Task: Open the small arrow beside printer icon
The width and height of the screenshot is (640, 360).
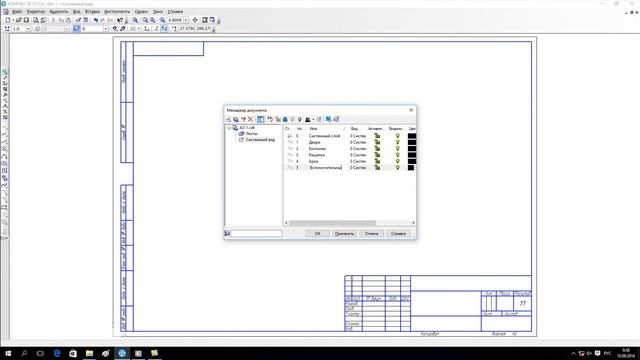Action: click(313, 119)
